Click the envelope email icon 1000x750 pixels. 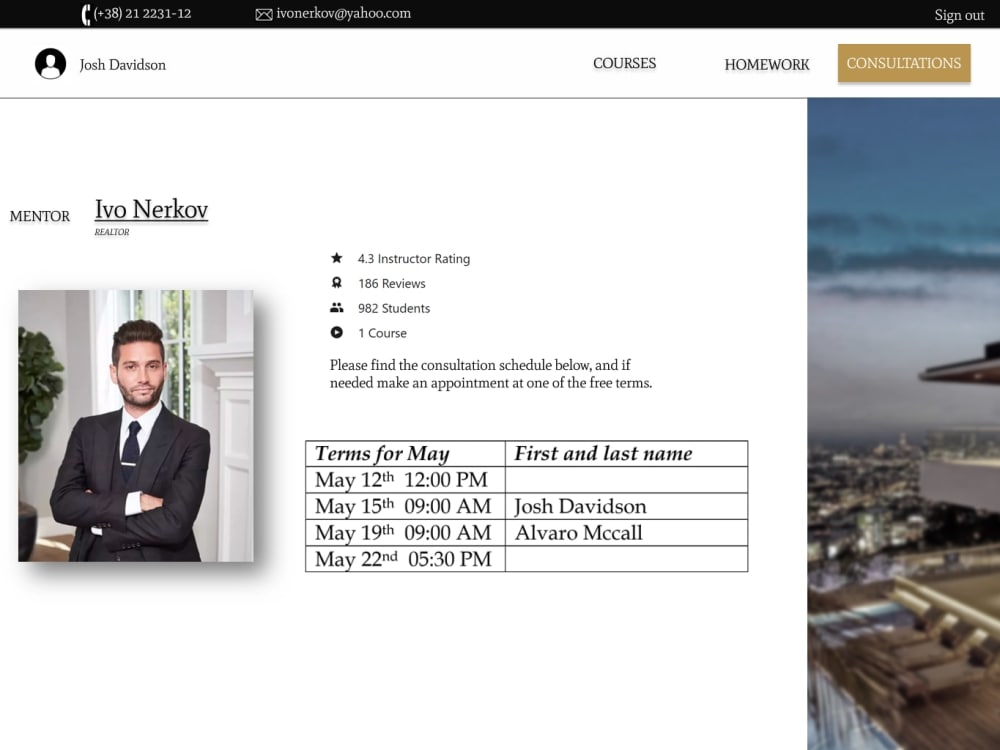[x=264, y=15]
